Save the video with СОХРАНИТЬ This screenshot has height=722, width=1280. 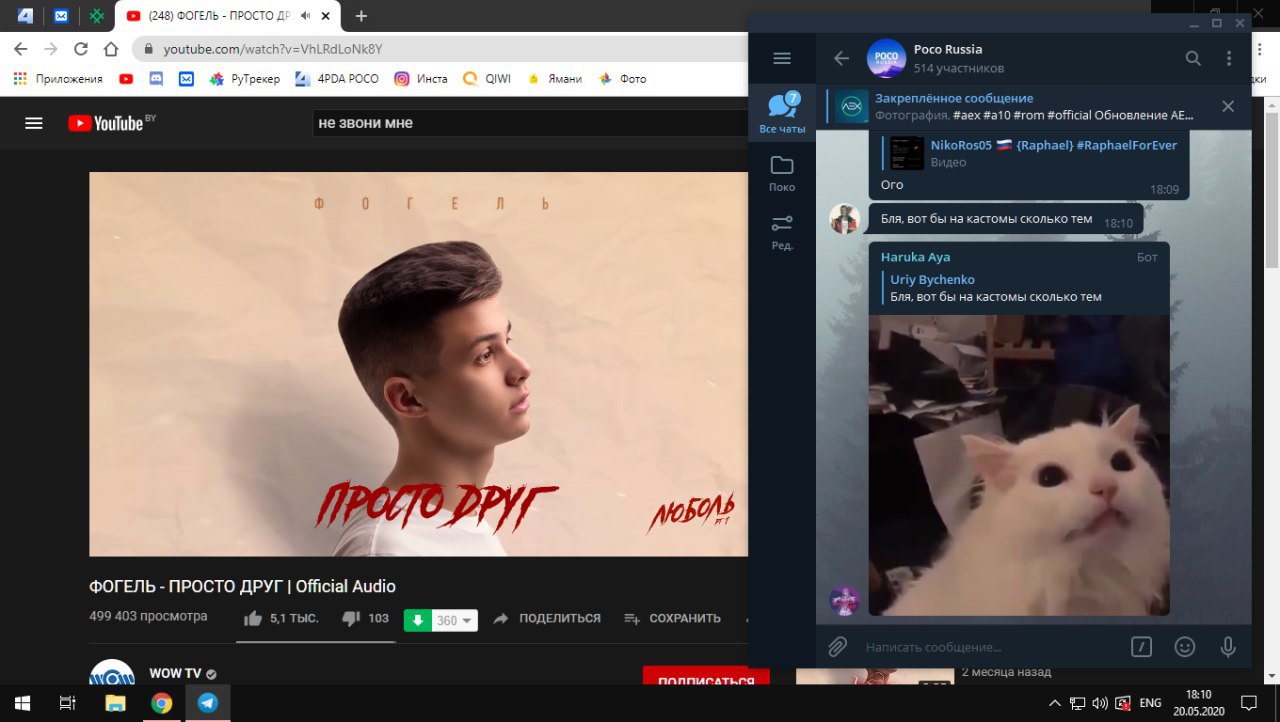pyautogui.click(x=672, y=618)
